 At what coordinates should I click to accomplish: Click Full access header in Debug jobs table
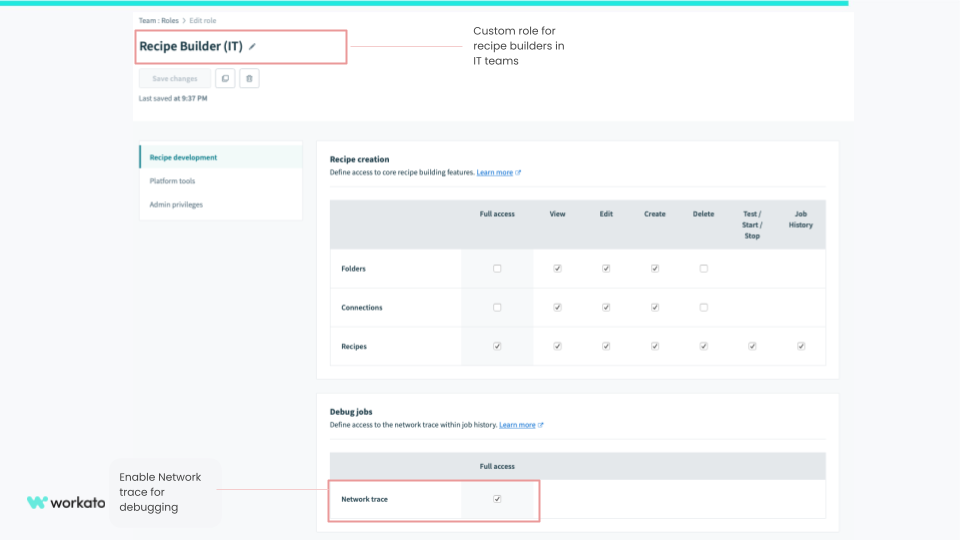coord(497,467)
